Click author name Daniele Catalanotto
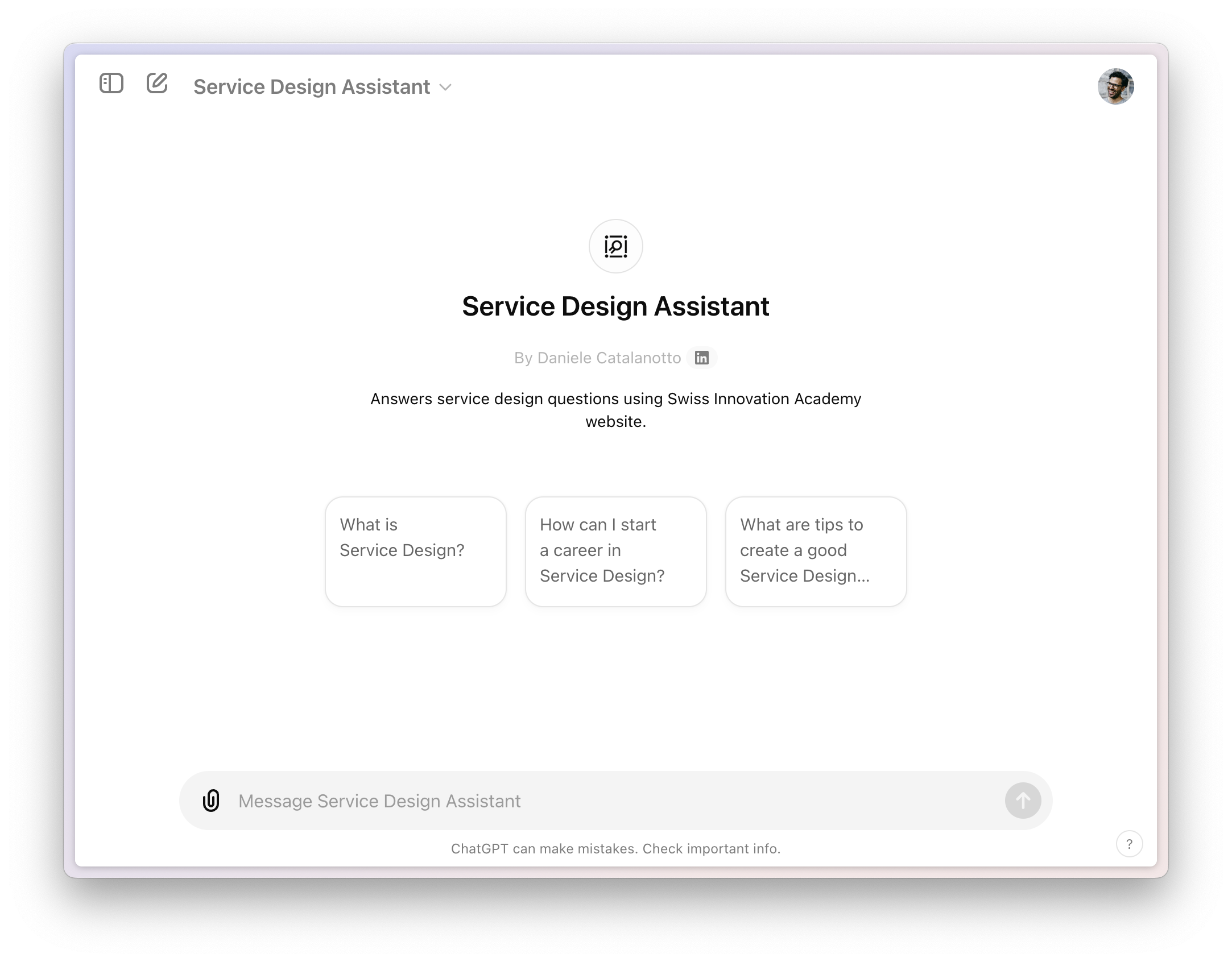 coord(609,358)
